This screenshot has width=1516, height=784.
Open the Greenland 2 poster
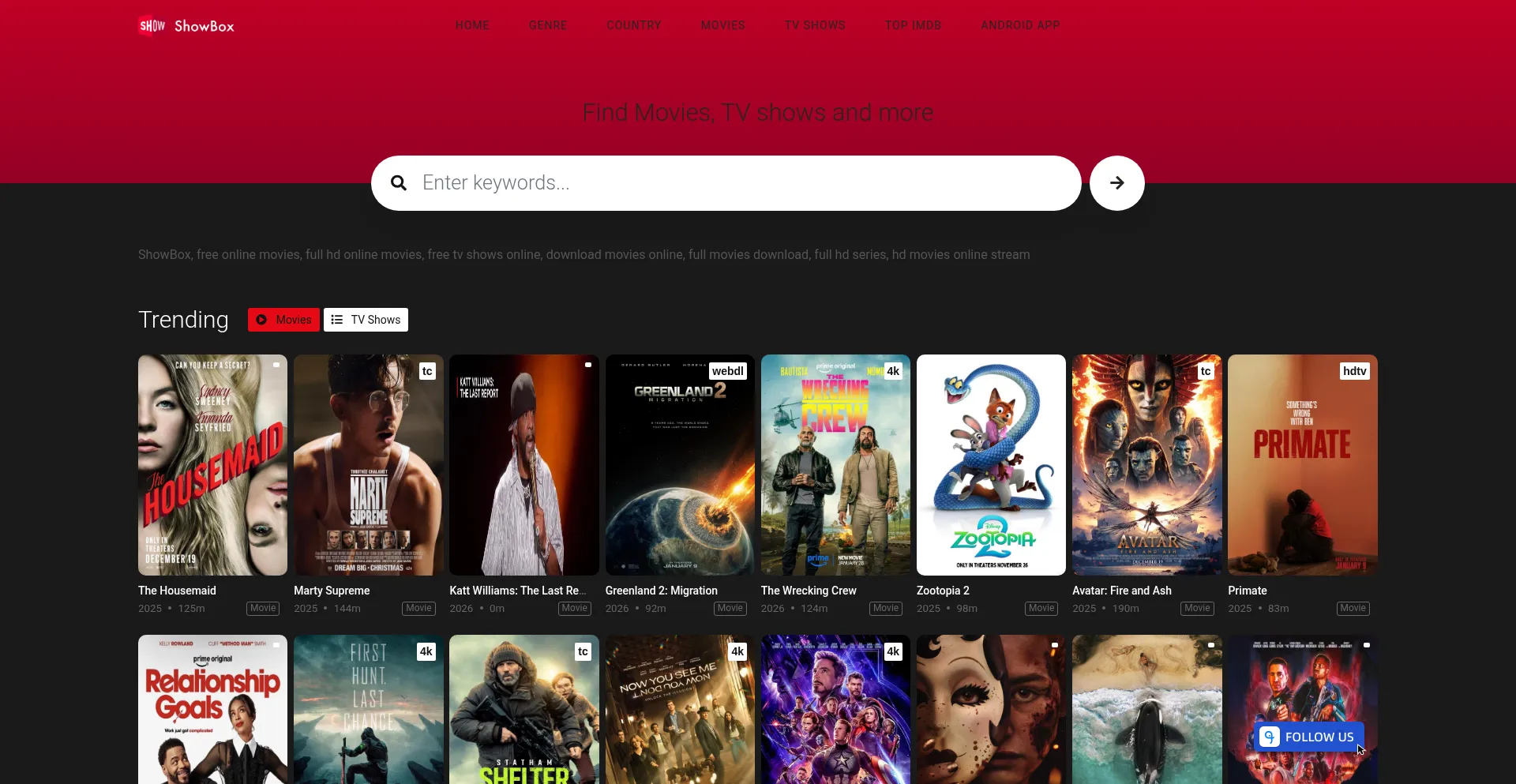680,465
